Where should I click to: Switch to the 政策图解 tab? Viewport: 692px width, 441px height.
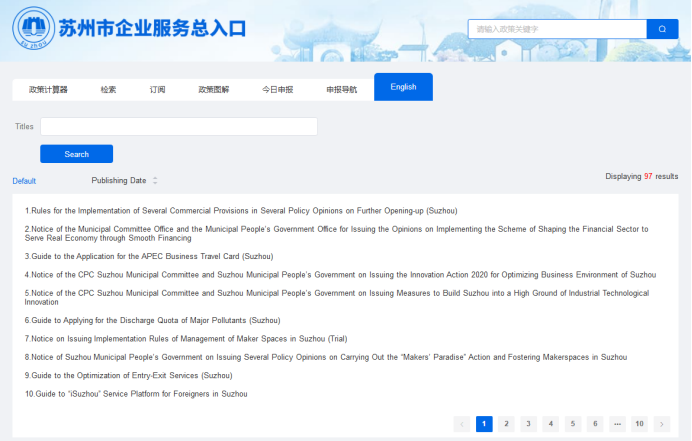213,90
